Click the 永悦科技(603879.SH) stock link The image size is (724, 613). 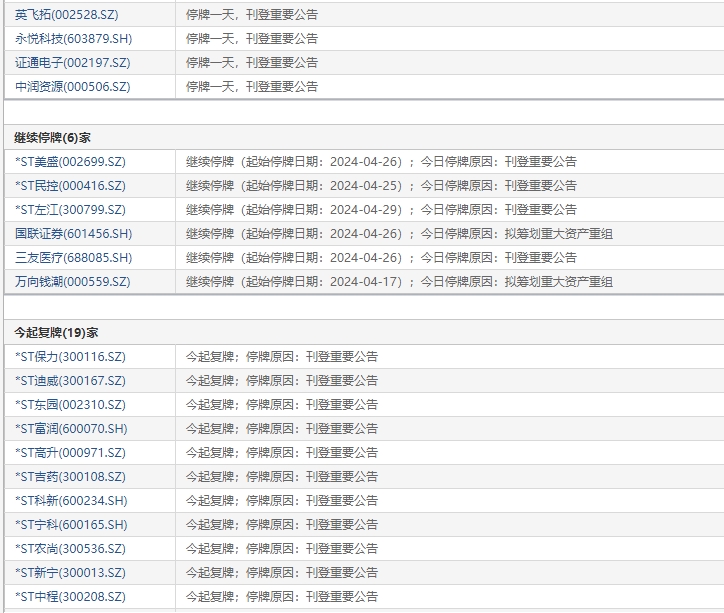(x=72, y=39)
